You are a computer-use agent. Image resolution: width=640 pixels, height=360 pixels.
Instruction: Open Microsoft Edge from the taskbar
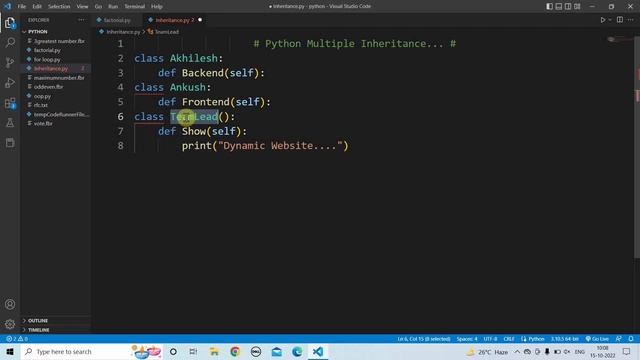coord(297,351)
